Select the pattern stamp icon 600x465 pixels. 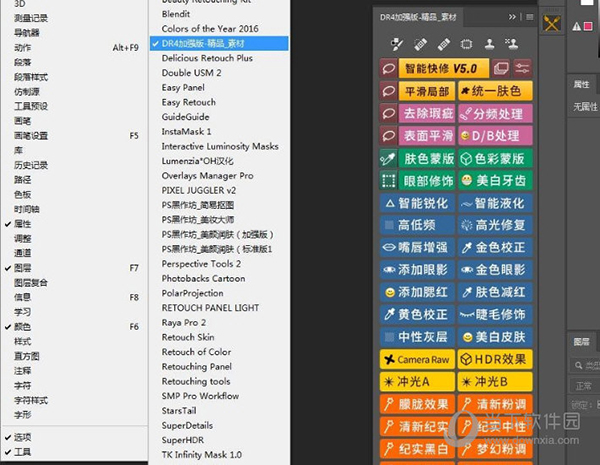tap(512, 44)
